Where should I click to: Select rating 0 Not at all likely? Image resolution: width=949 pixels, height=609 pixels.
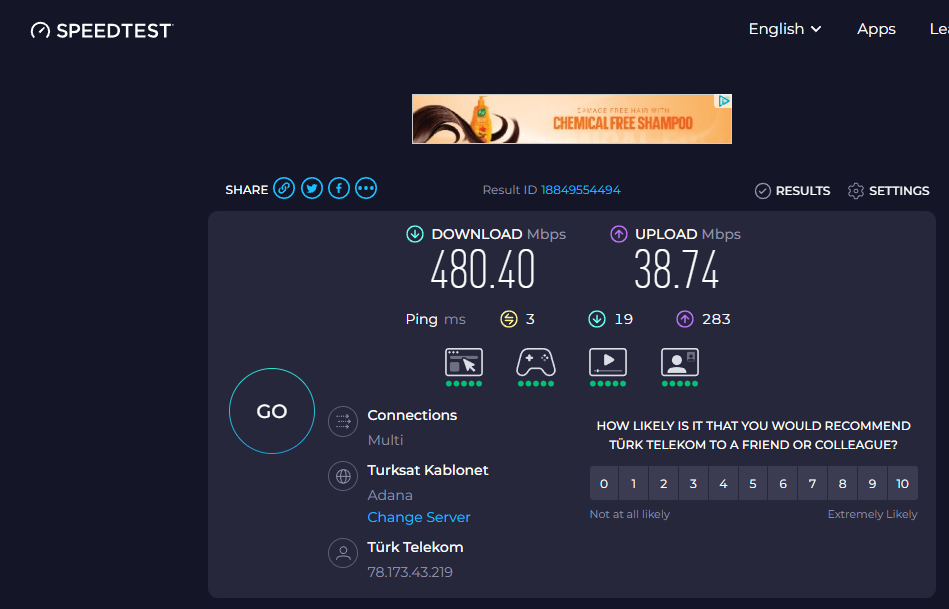coord(603,483)
